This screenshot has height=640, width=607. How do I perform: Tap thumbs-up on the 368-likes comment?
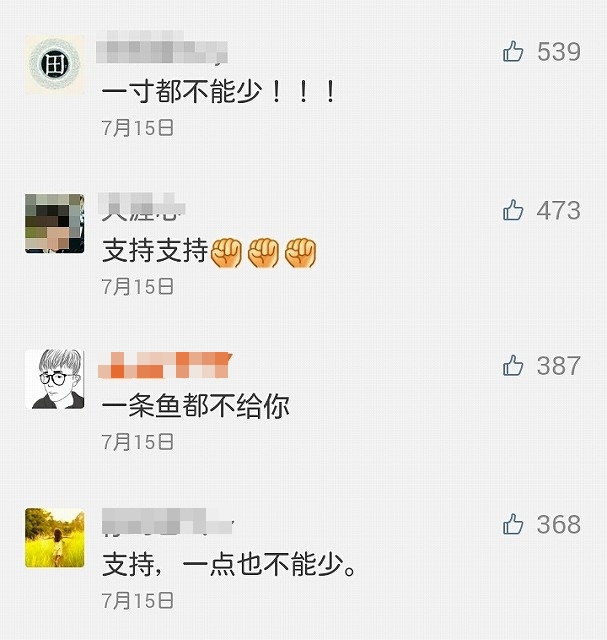(513, 524)
